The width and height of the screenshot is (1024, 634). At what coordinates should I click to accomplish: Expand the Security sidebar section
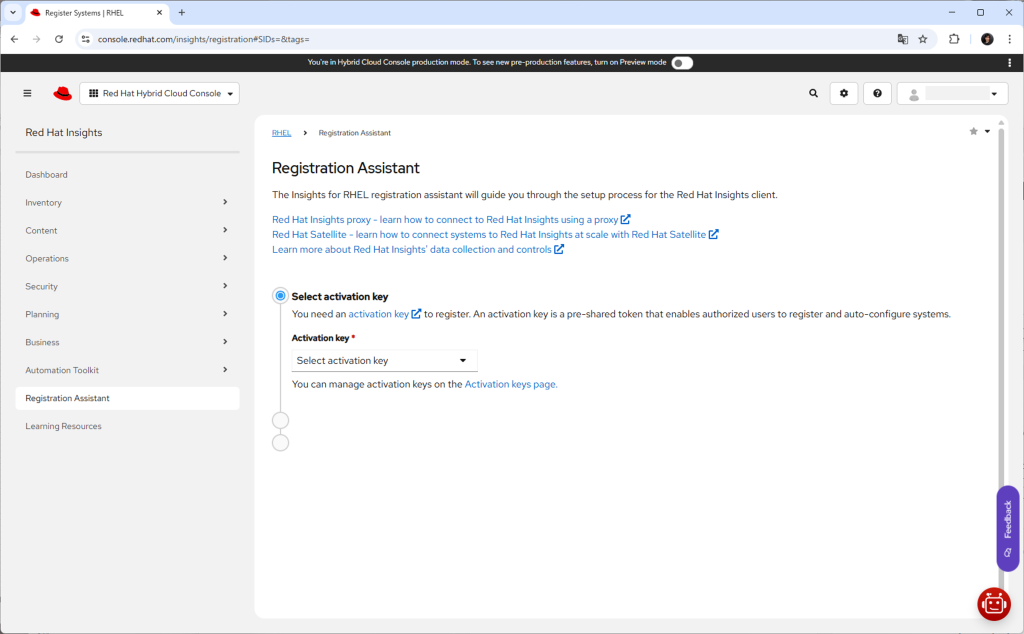pyautogui.click(x=127, y=286)
